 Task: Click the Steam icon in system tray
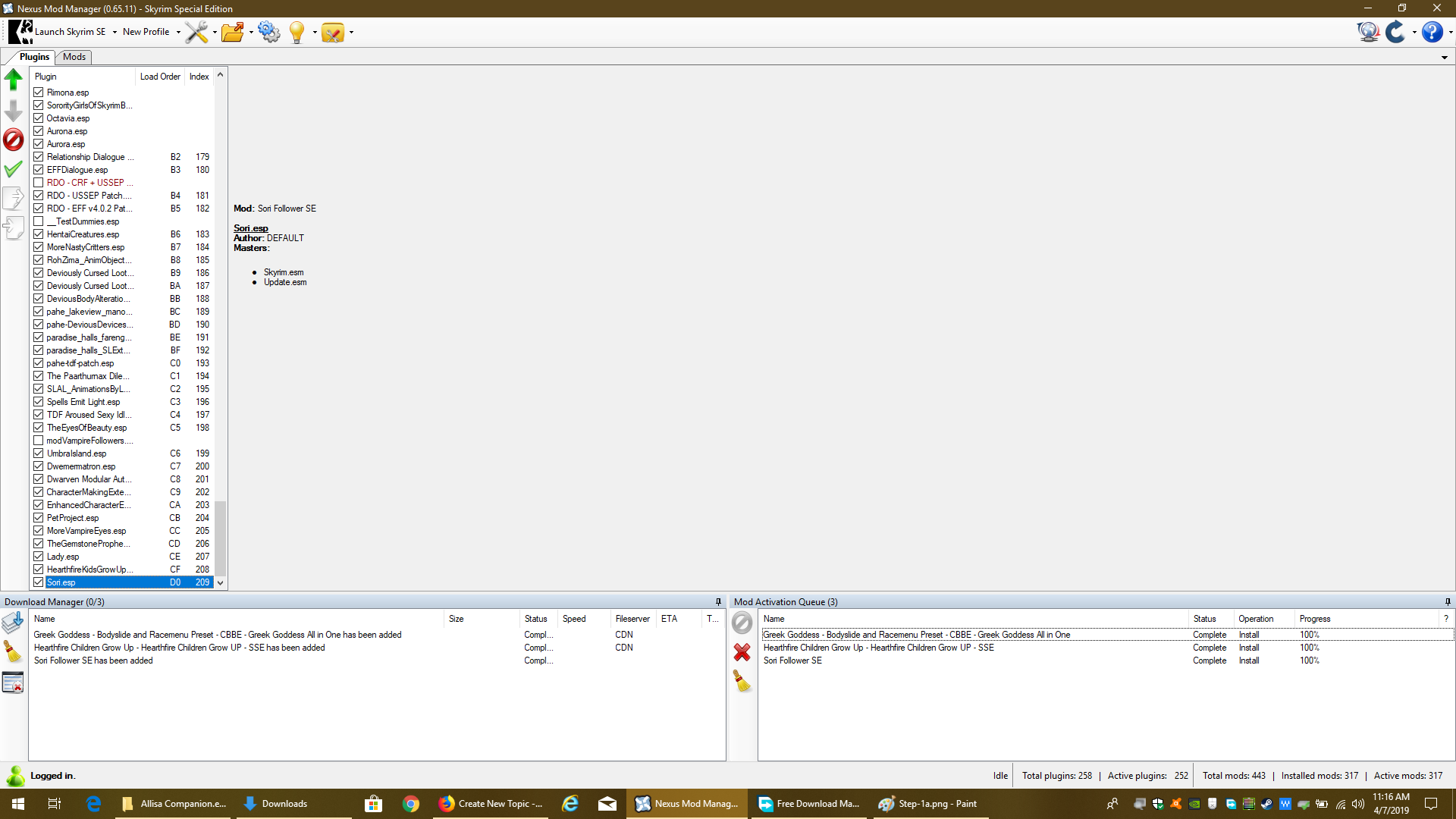[1266, 804]
